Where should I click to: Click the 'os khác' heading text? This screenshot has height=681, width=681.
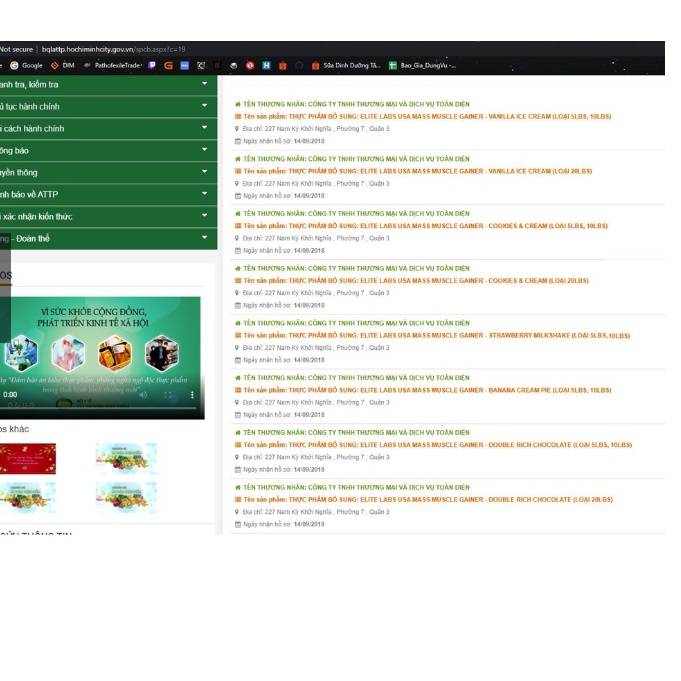tap(14, 429)
